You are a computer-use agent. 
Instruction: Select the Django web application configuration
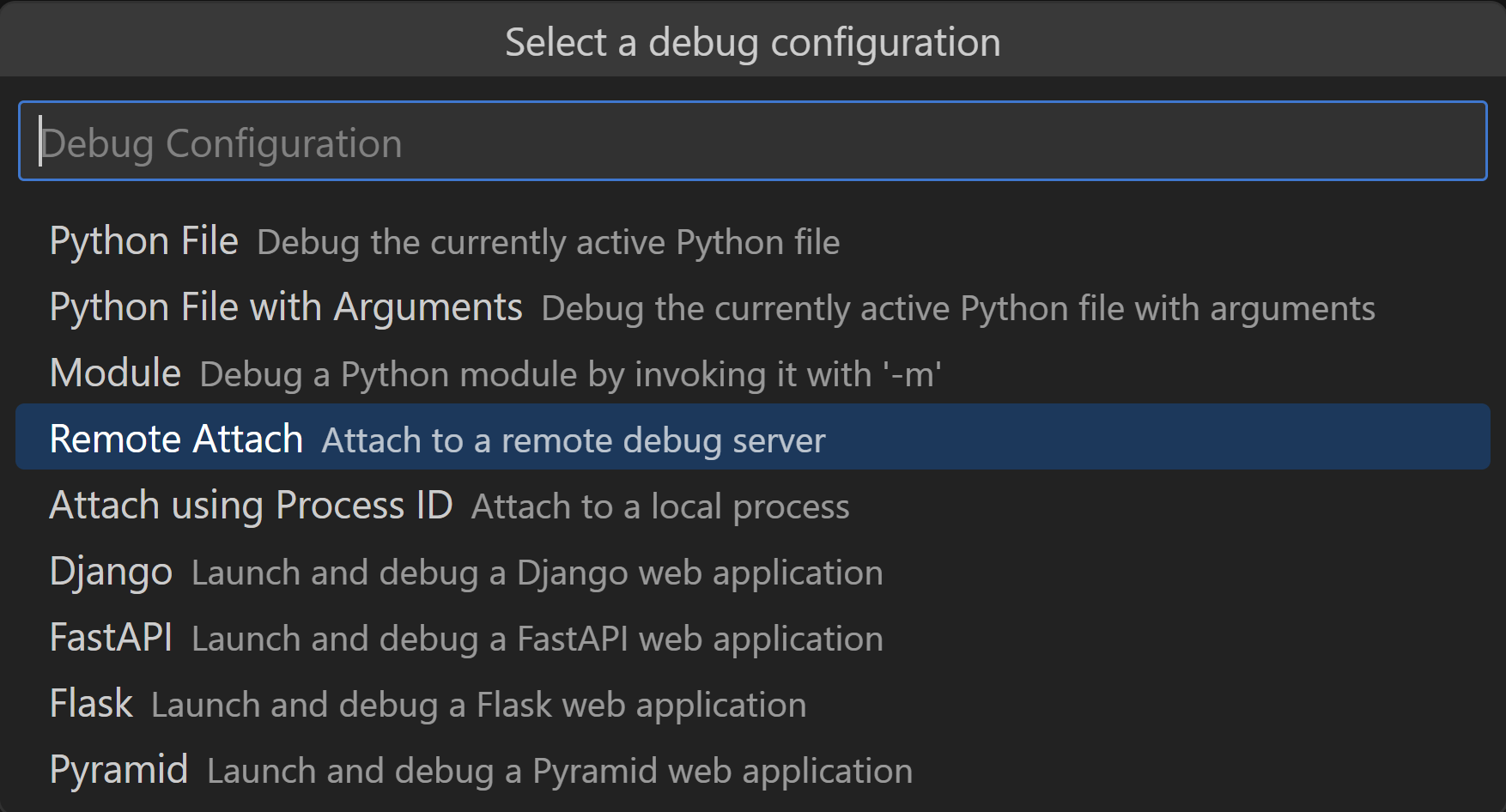tap(111, 571)
